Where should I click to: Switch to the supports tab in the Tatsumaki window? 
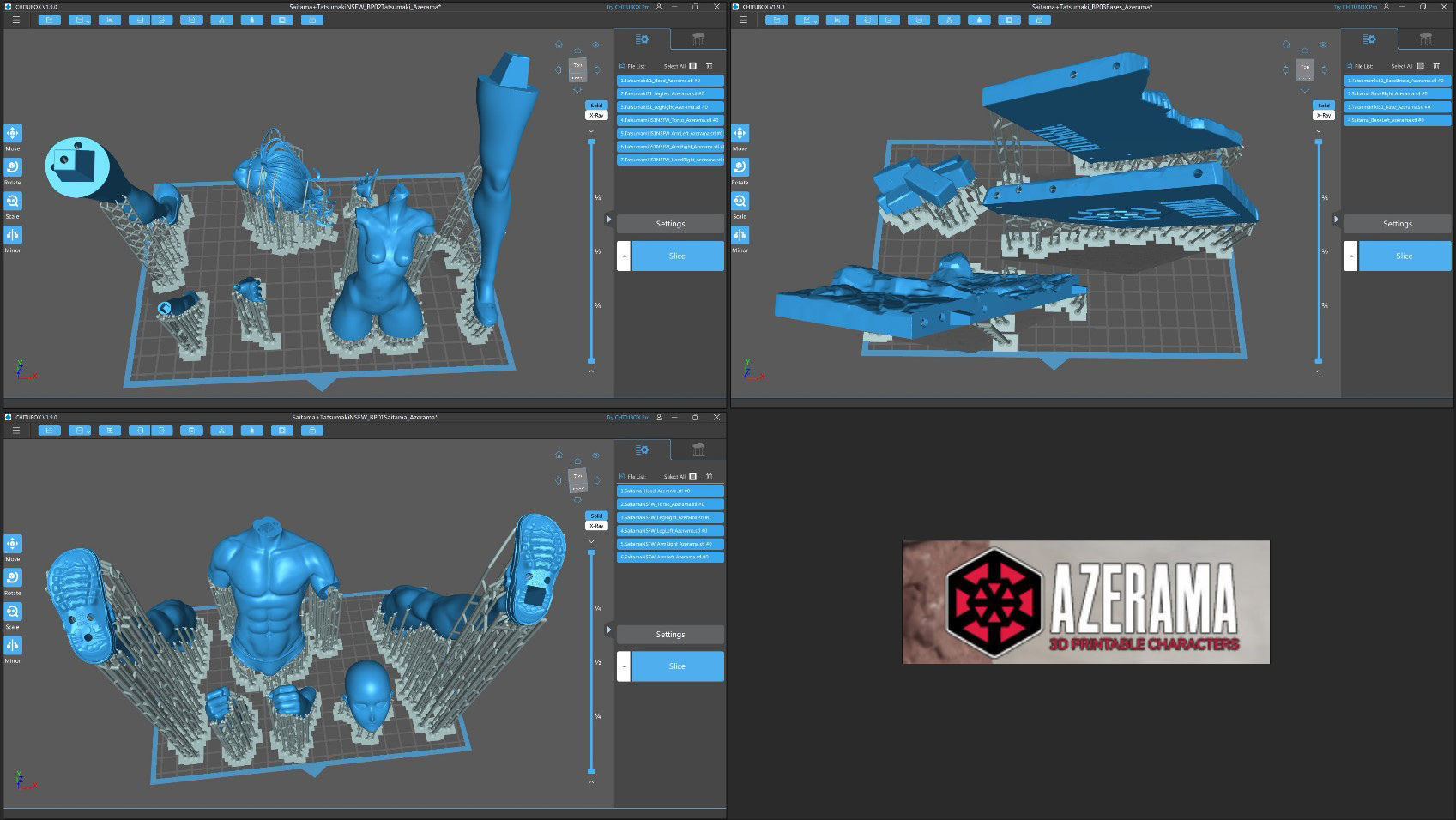pyautogui.click(x=698, y=39)
